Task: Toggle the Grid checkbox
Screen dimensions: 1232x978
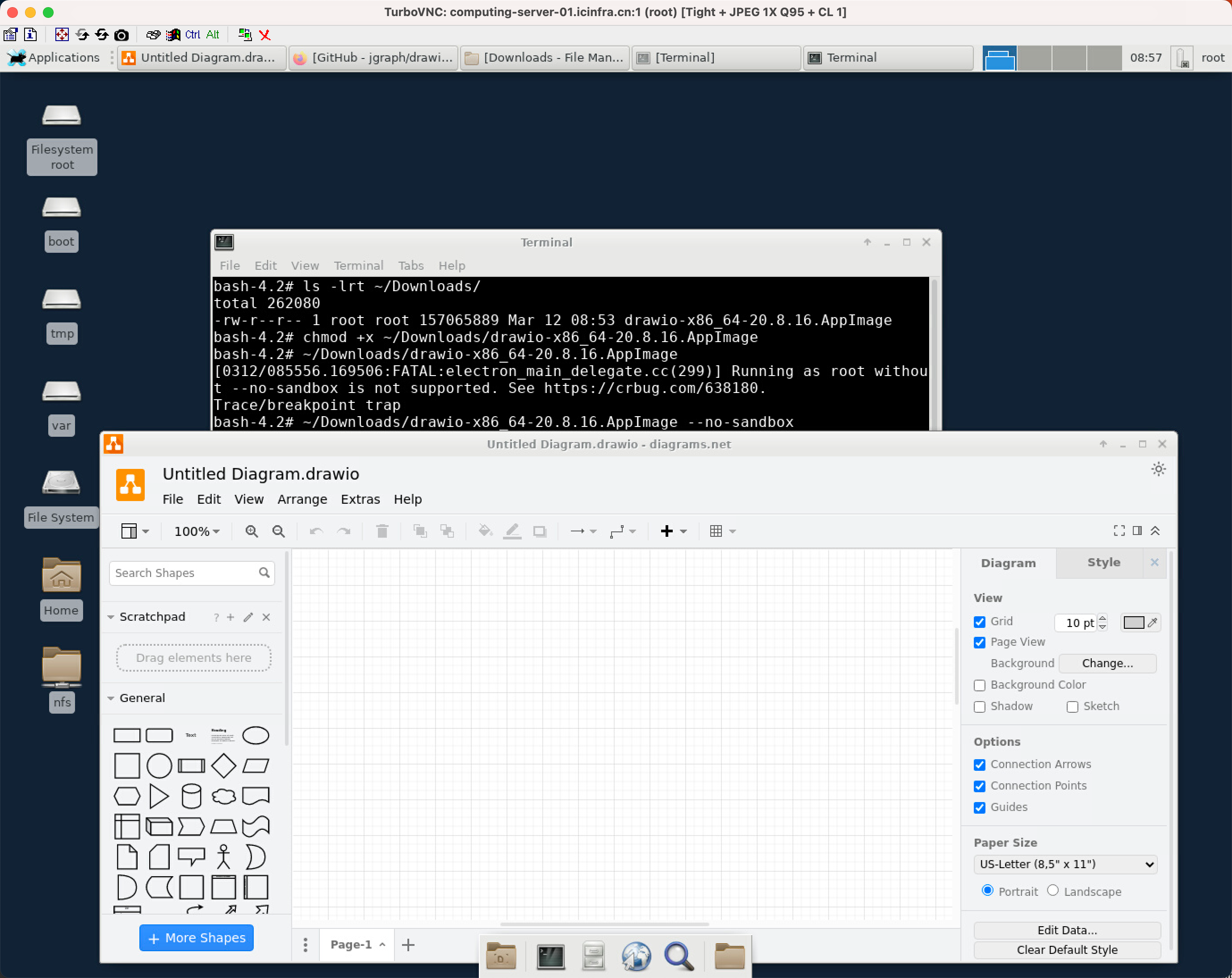Action: [980, 622]
